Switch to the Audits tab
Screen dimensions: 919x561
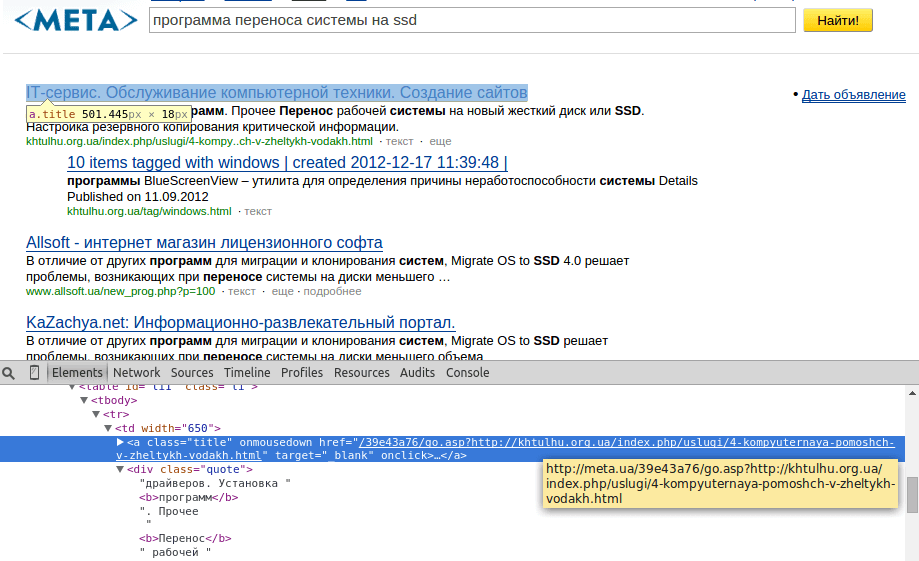[417, 373]
